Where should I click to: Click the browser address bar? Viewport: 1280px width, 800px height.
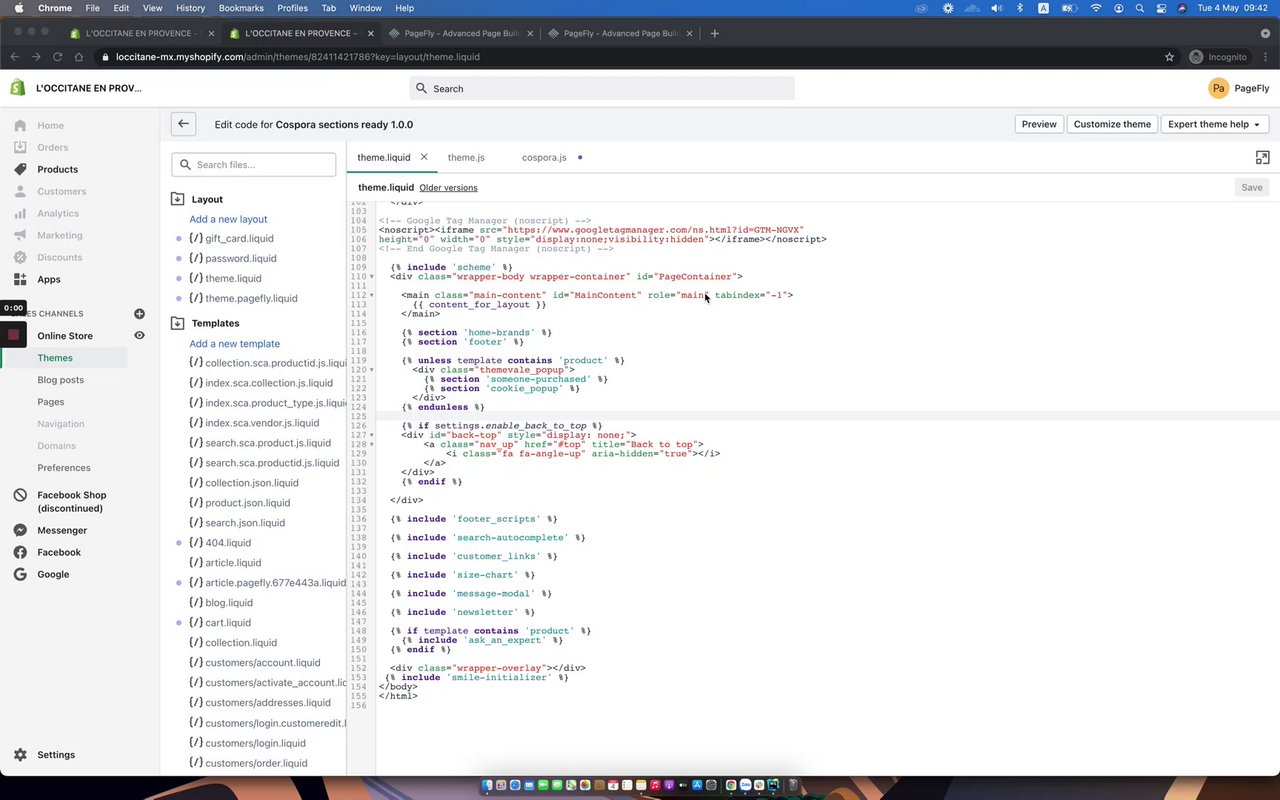(630, 57)
